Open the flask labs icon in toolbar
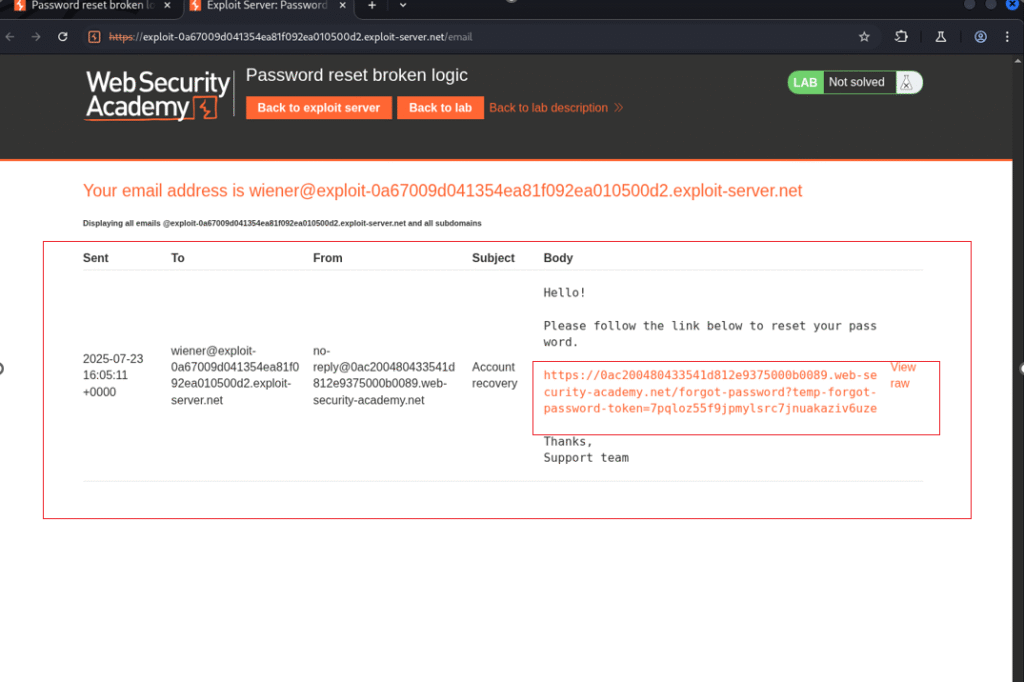Viewport: 1024px width, 682px height. (x=940, y=37)
